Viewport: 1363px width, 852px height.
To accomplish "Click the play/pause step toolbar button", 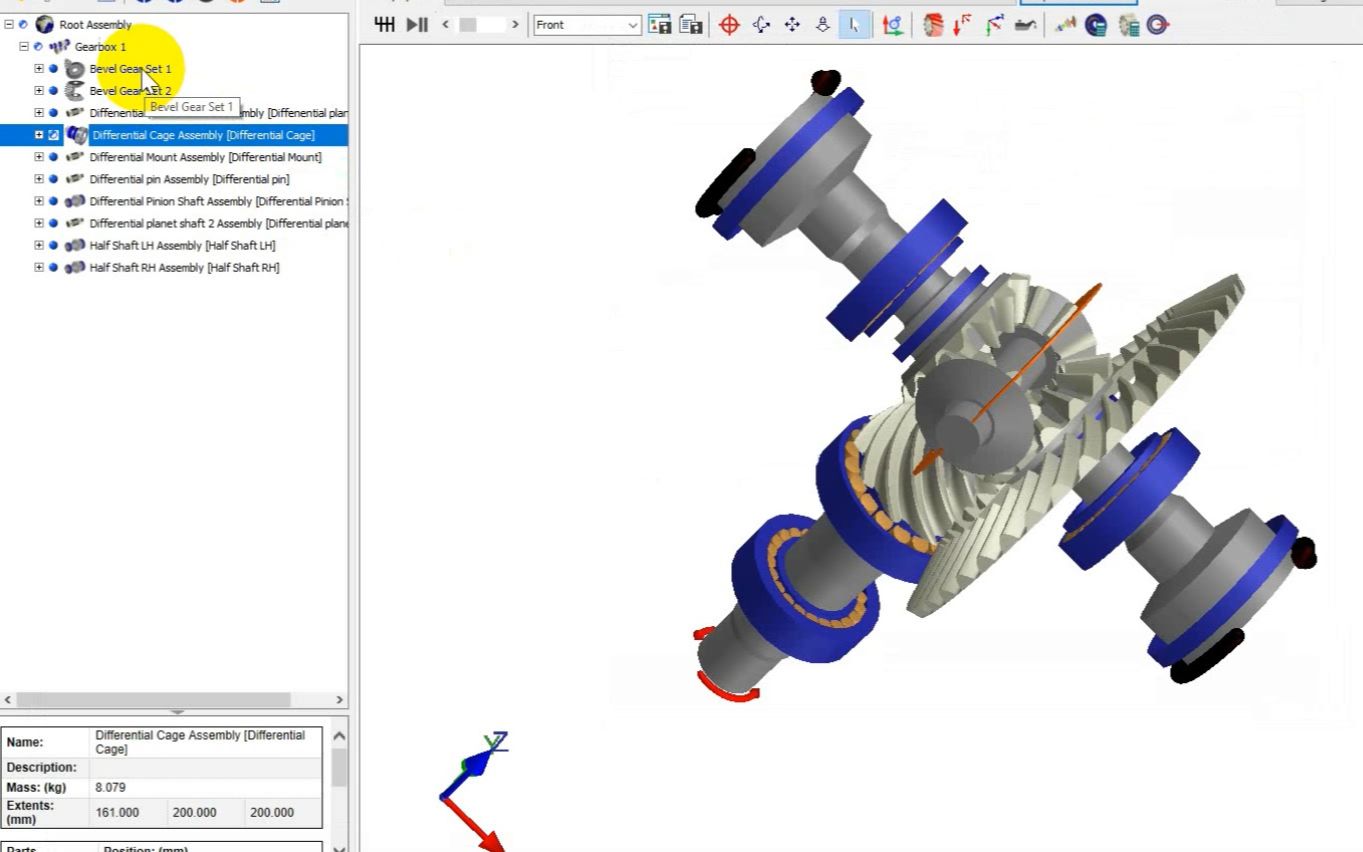I will (417, 25).
